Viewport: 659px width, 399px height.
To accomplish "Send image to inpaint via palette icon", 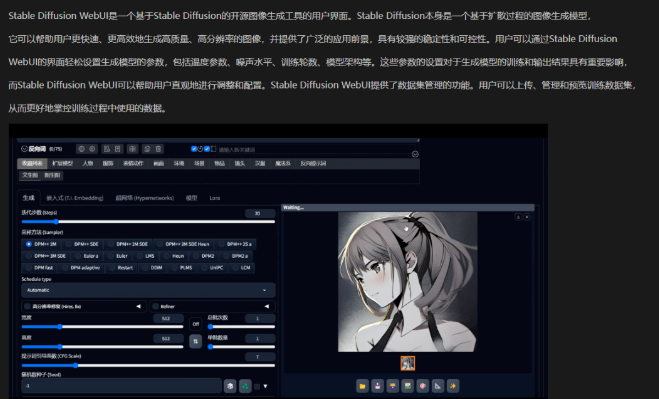I will point(423,386).
